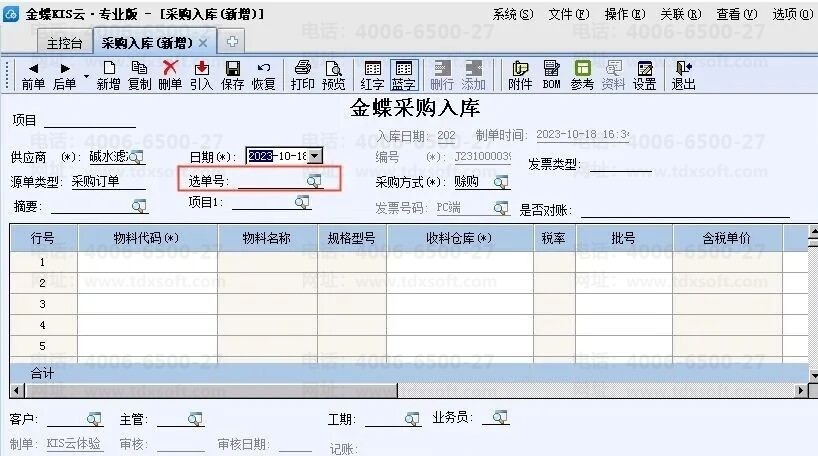Viewport: 818px width, 456px height.
Task: Go to previous document with 前单
Action: 33,76
